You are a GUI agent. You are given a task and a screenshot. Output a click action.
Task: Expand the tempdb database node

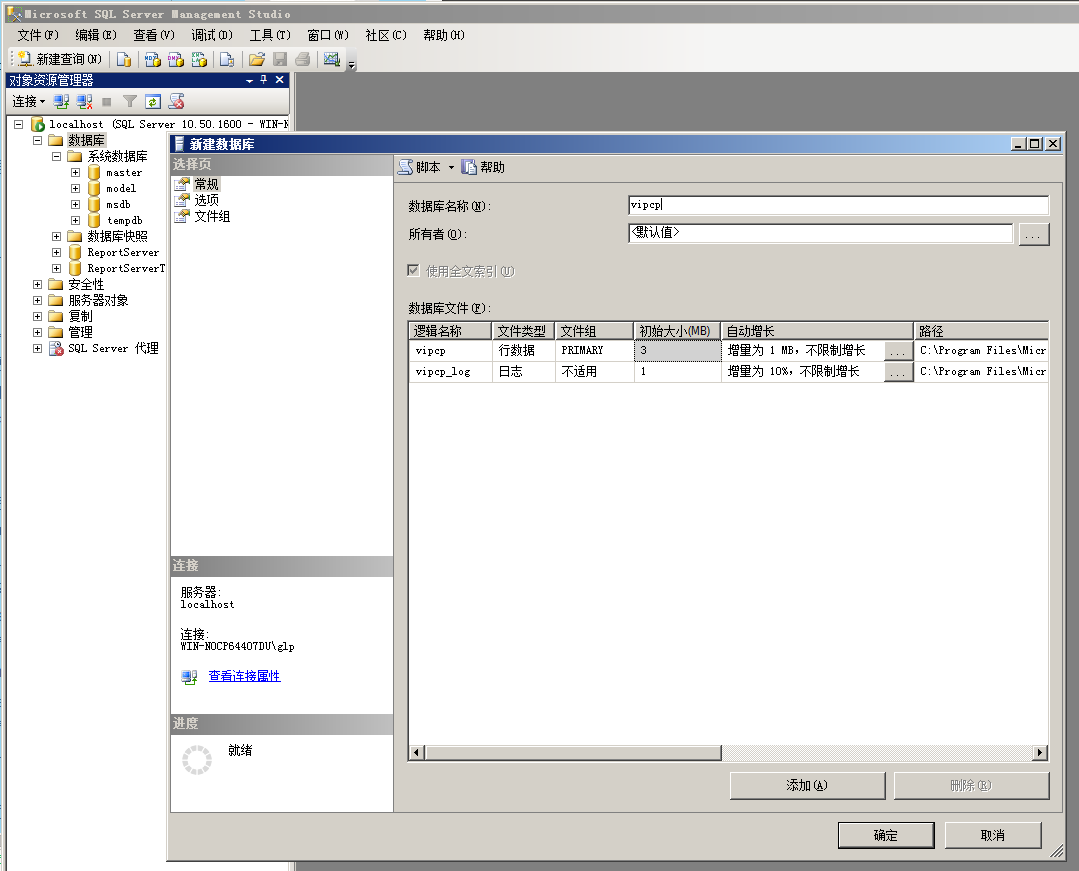(x=76, y=220)
